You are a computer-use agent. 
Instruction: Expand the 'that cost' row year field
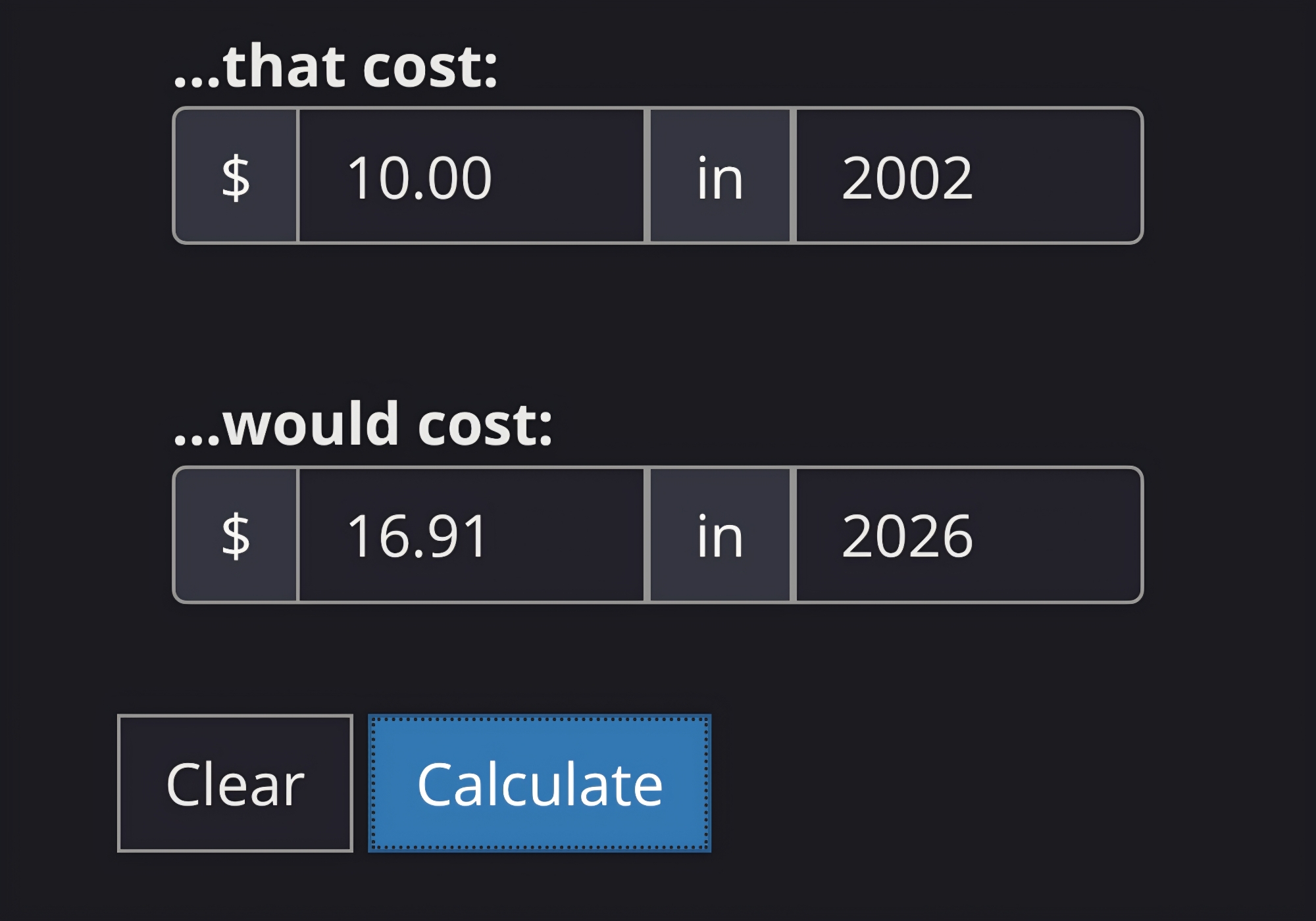[969, 176]
